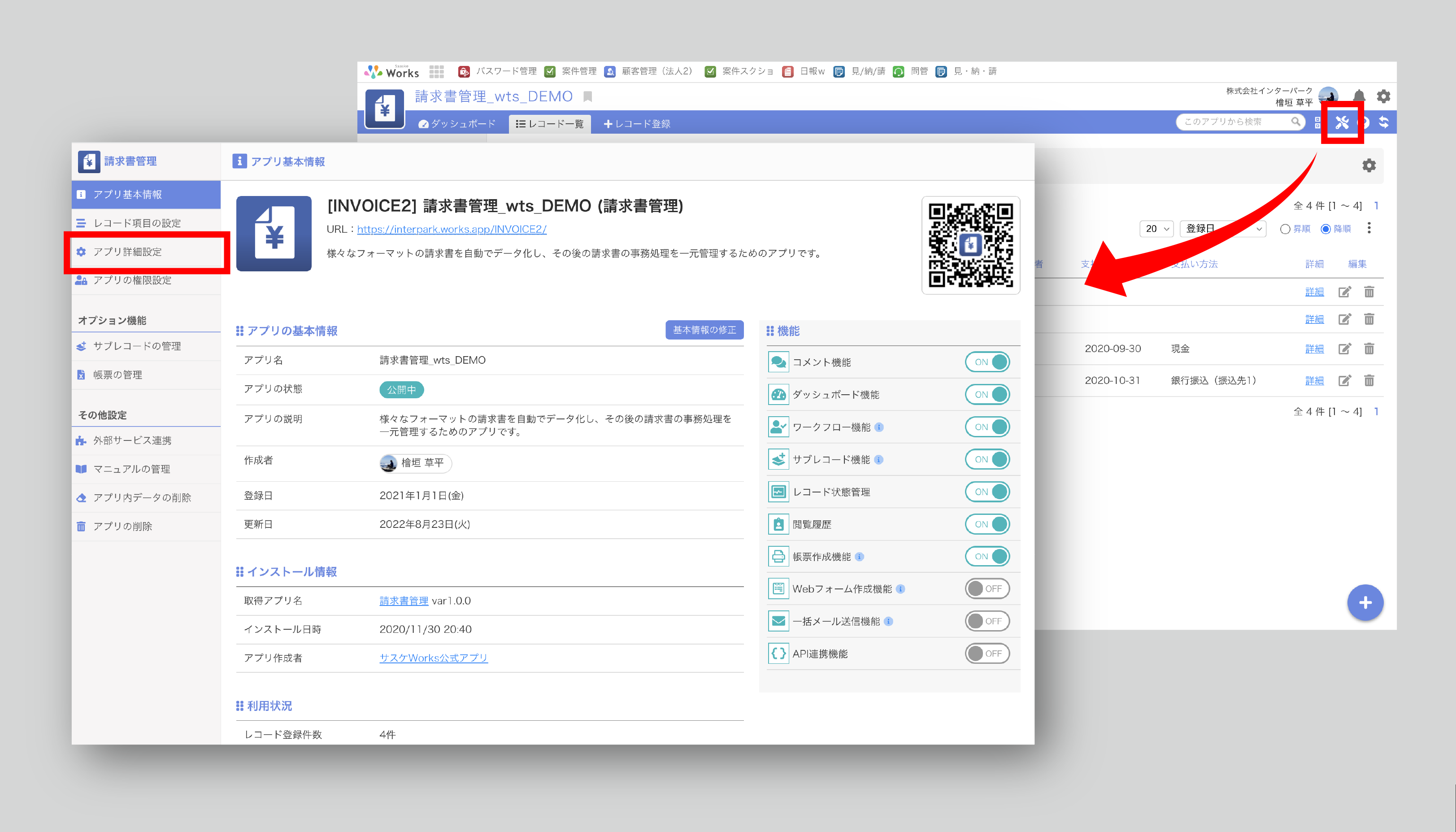The height and width of the screenshot is (832, 1456).
Task: Toggle 閲覧履歴 switch
Action: pos(987,524)
